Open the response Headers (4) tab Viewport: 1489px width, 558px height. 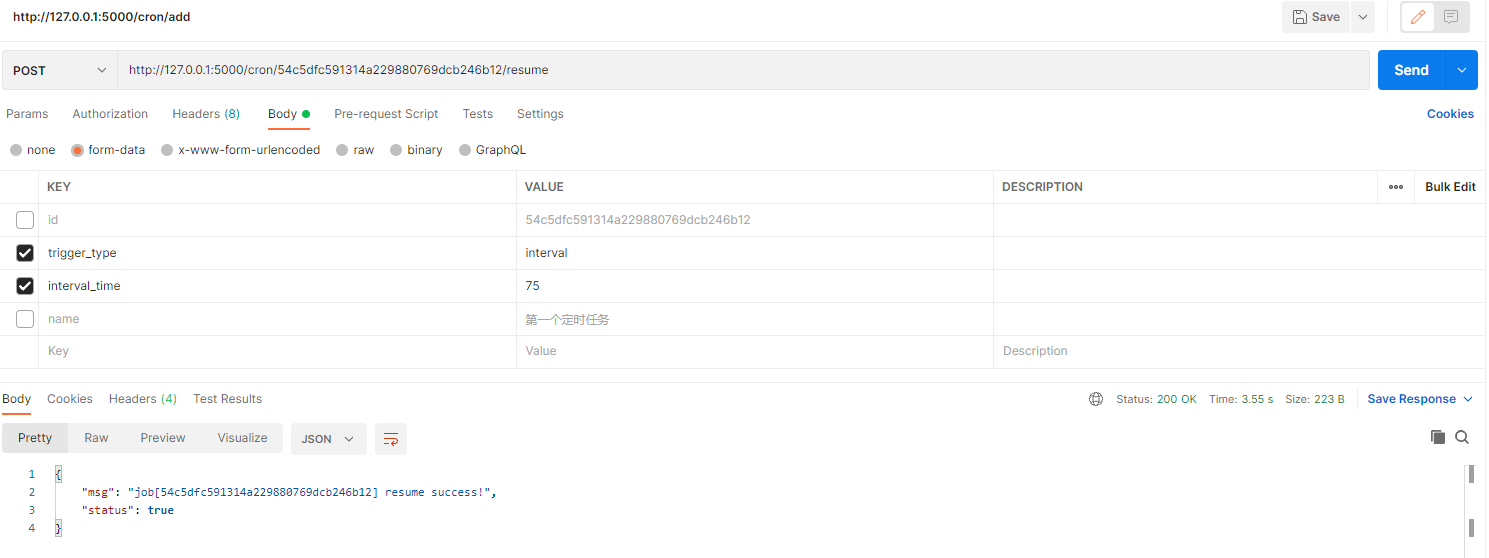143,399
